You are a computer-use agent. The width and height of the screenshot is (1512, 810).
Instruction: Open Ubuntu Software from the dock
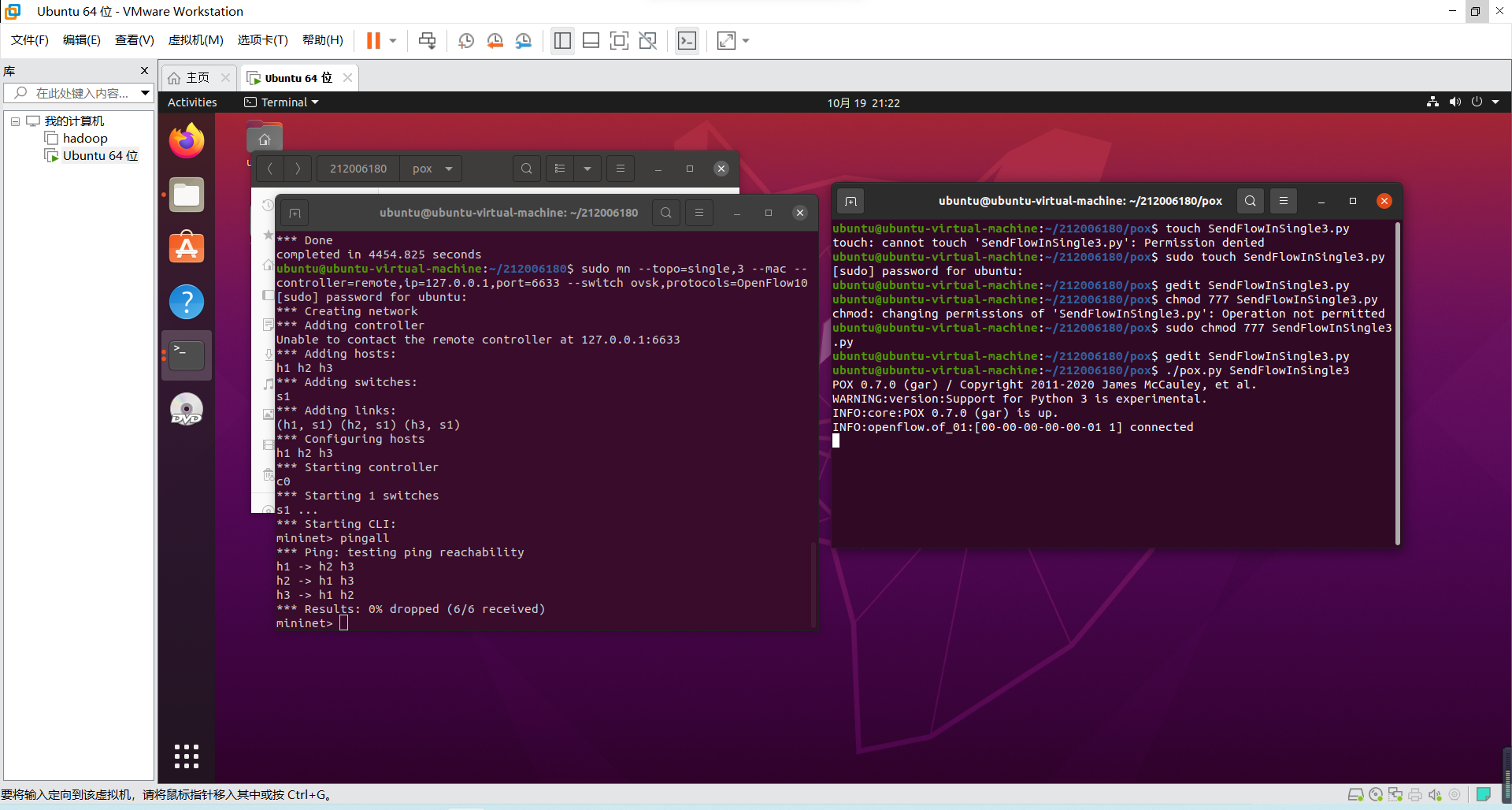(187, 248)
